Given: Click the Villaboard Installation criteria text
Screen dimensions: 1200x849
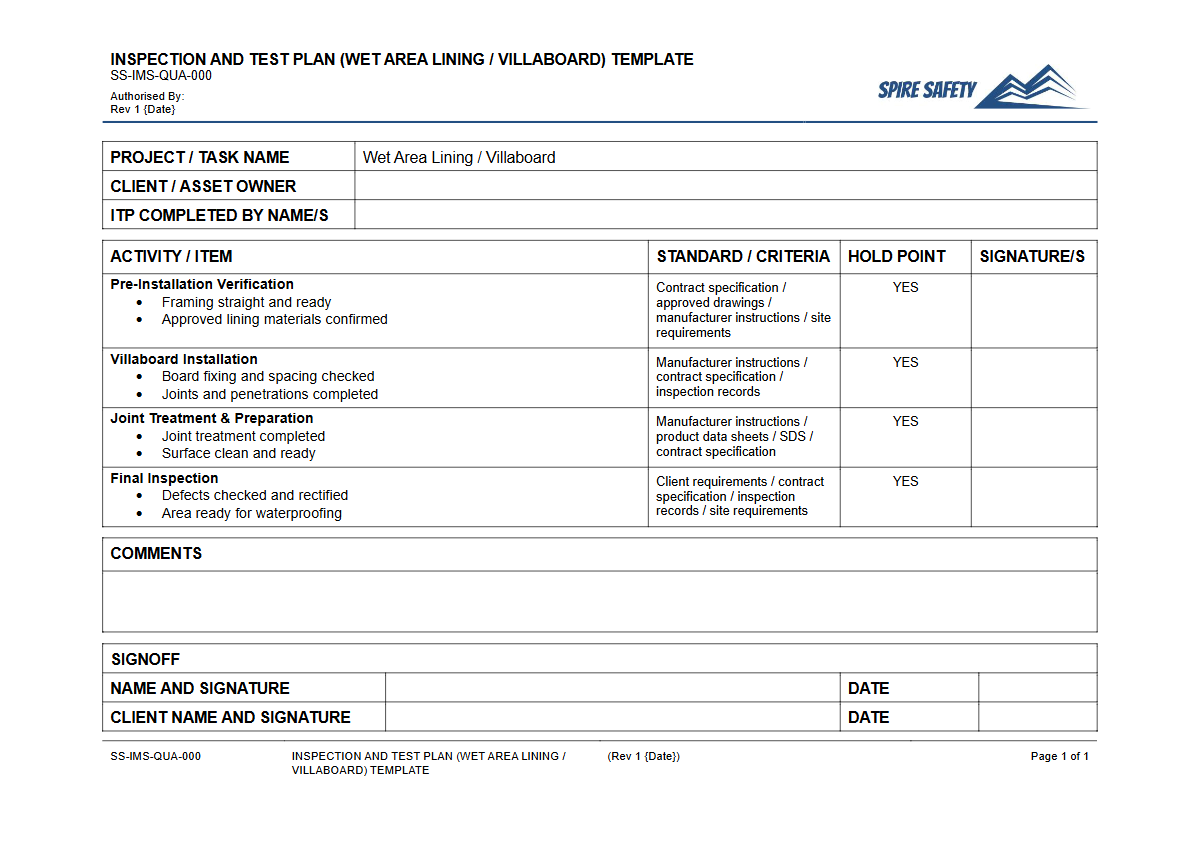Looking at the screenshot, I should pyautogui.click(x=732, y=377).
